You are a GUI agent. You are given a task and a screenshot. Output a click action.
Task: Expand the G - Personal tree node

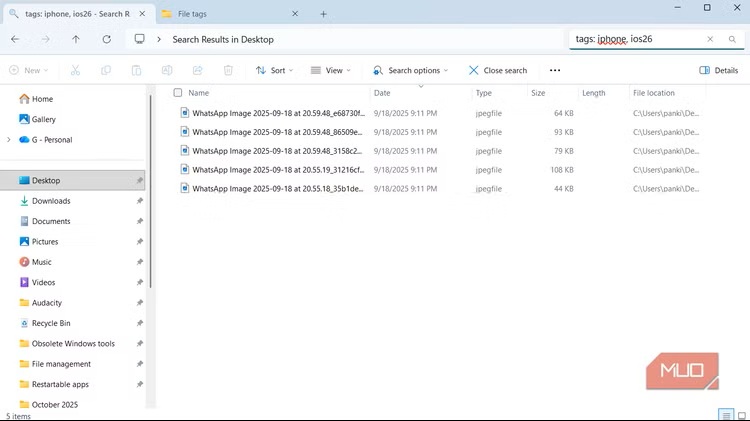coord(8,140)
